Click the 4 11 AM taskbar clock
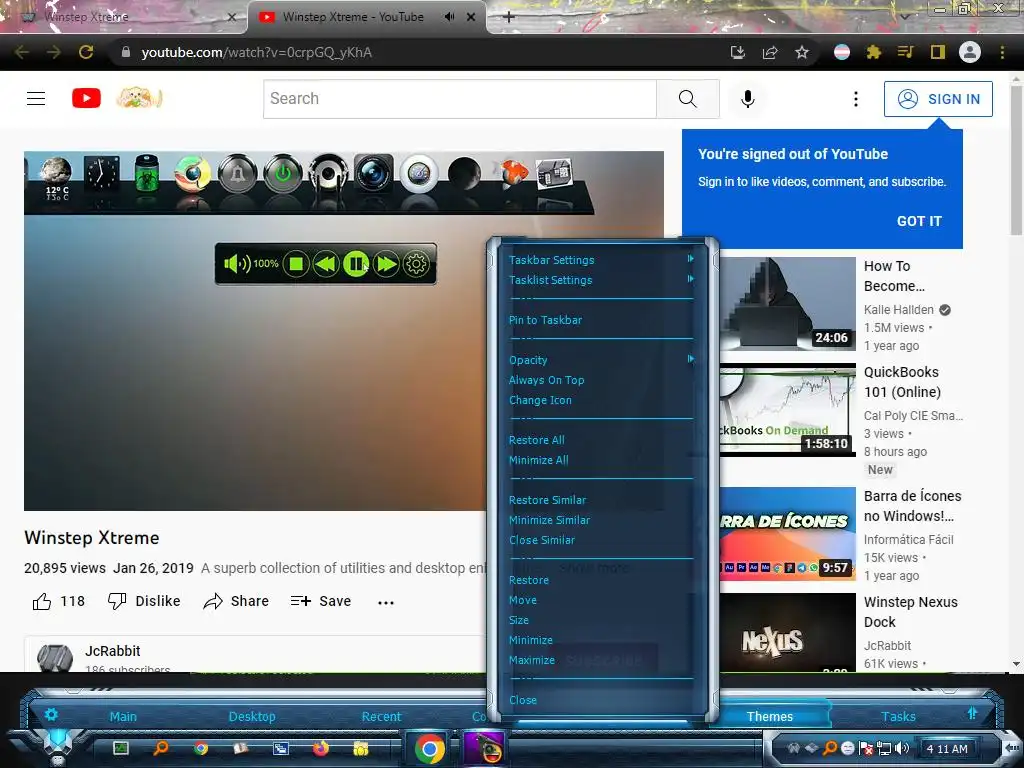Image resolution: width=1024 pixels, height=768 pixels. point(947,748)
